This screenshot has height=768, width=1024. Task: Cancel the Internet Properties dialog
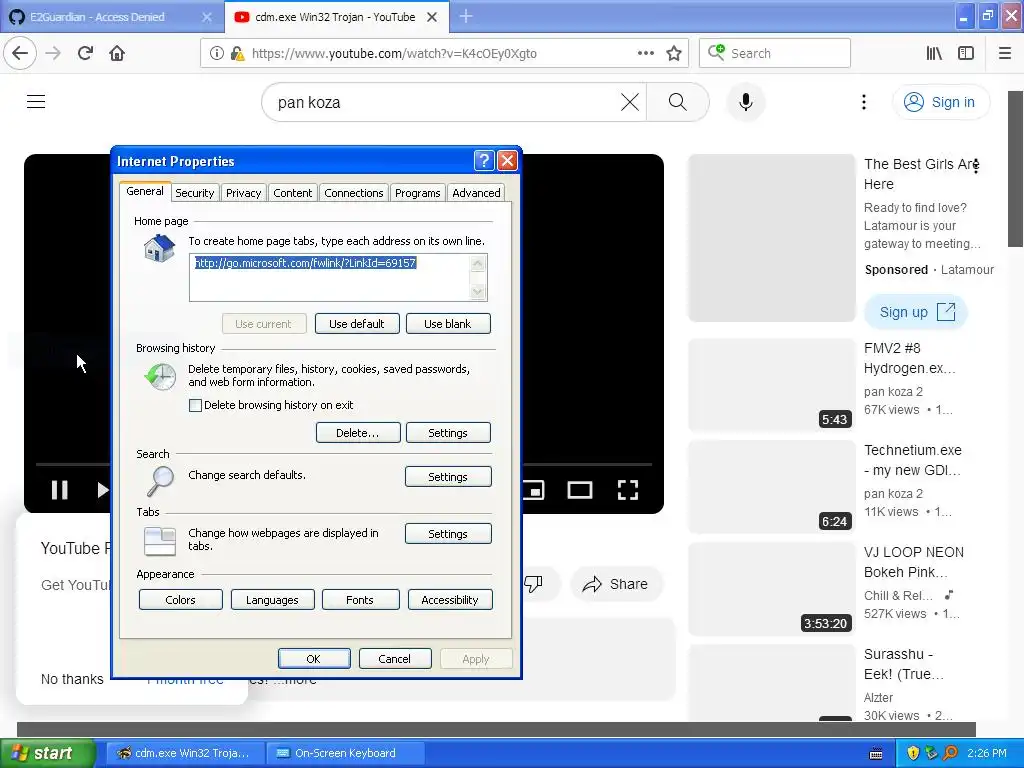[x=395, y=658]
